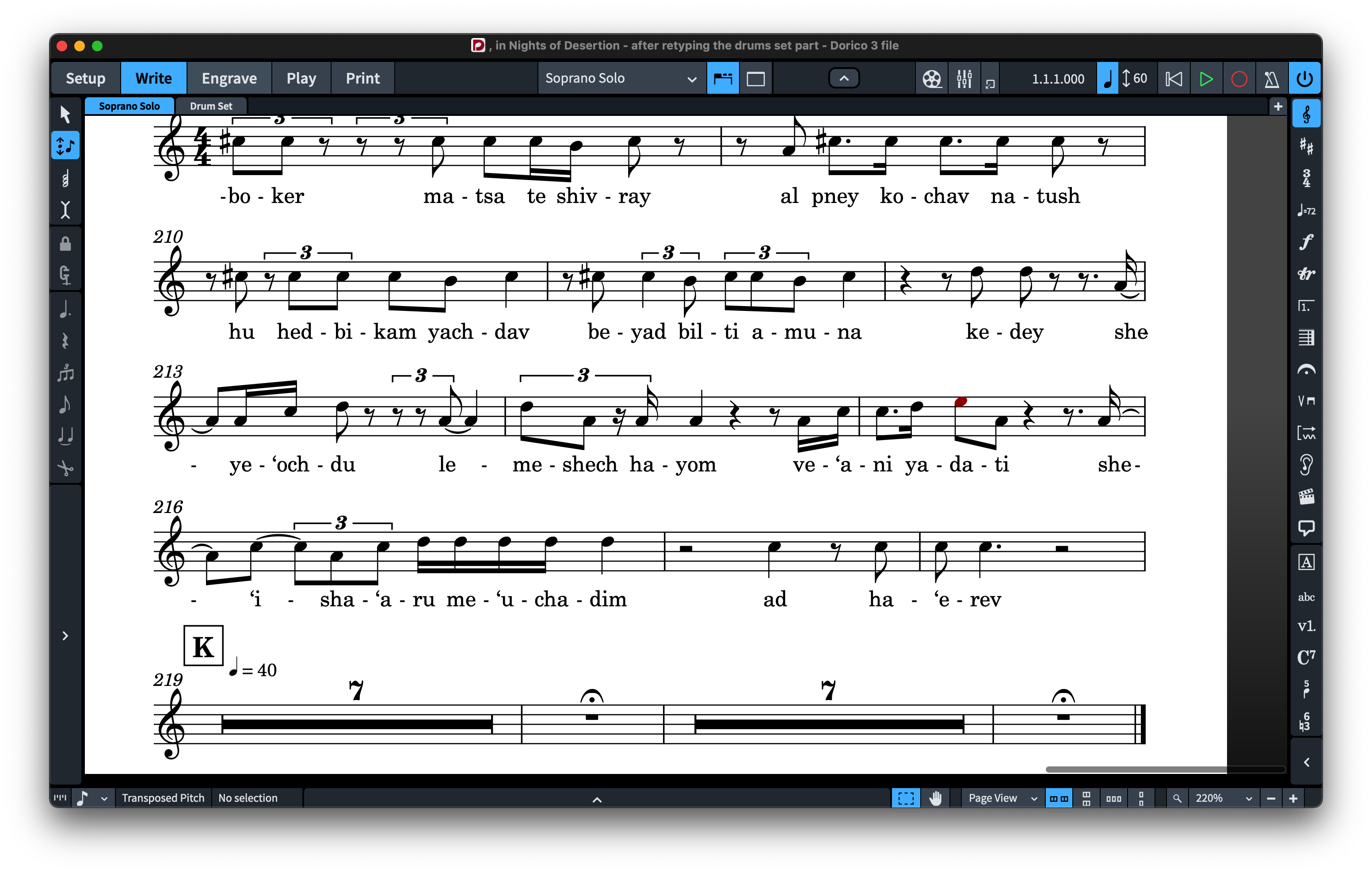Open the Dynamics panel
Viewport: 1372px width, 873px height.
coord(1306,242)
